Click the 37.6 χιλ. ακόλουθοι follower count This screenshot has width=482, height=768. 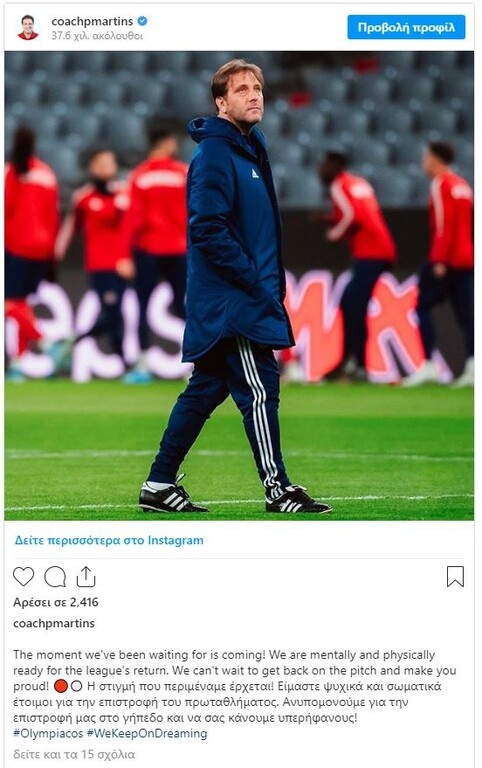pos(97,36)
